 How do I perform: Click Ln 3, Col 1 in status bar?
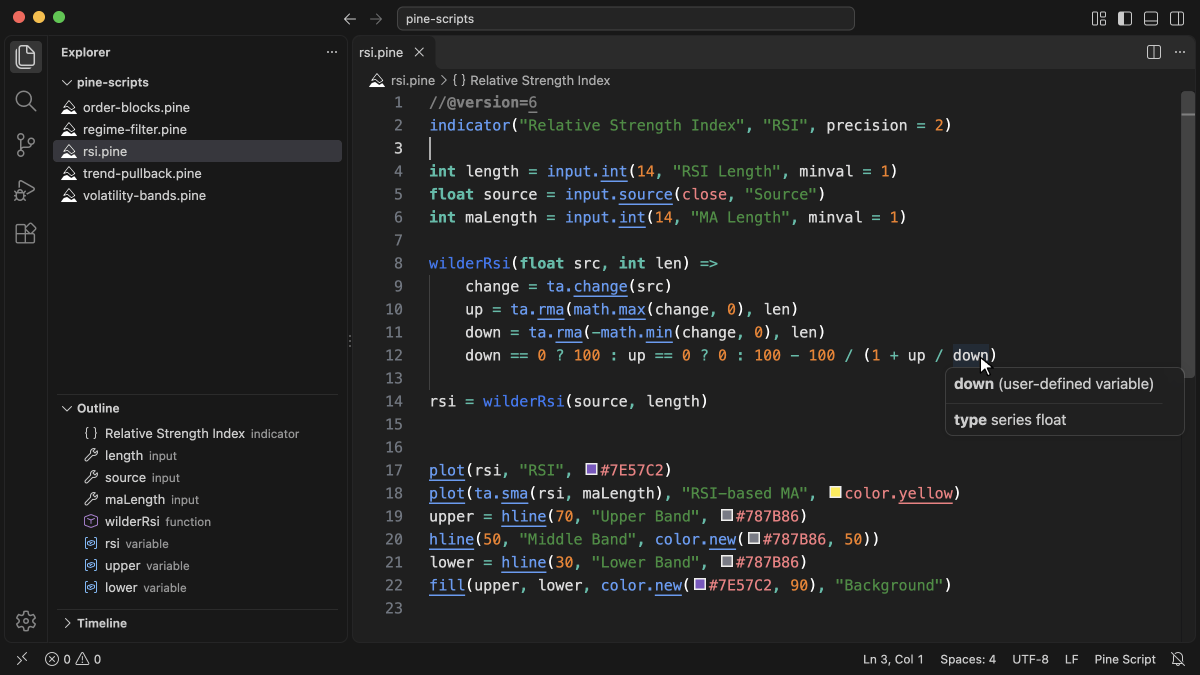click(893, 660)
